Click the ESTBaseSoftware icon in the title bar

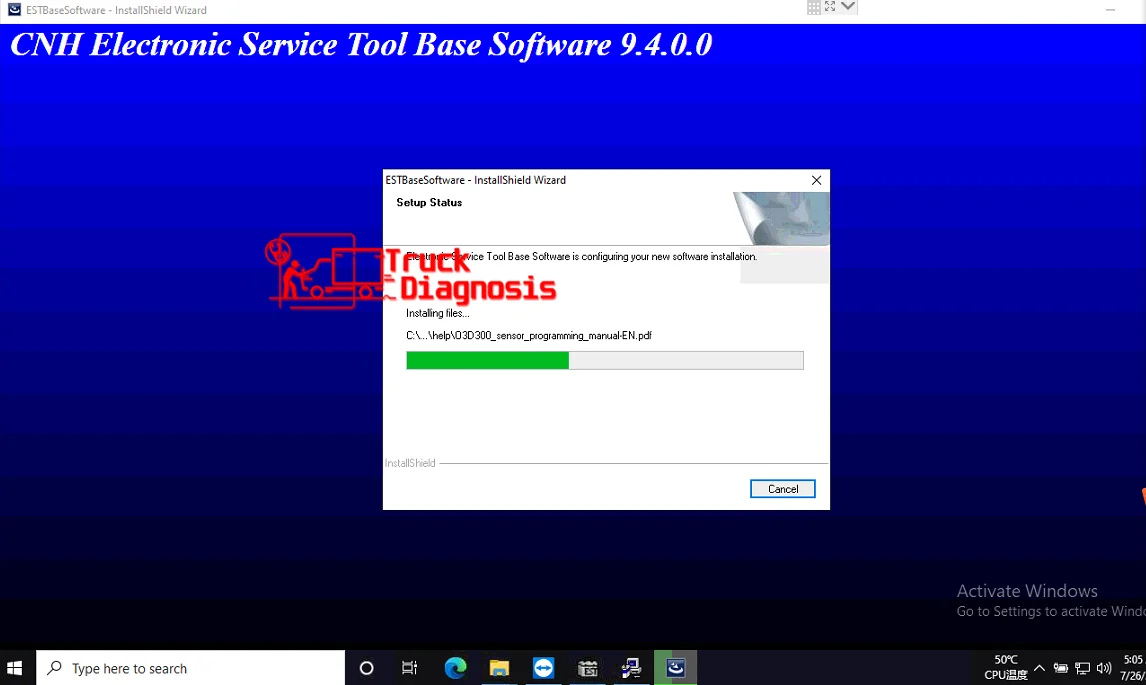coord(14,10)
